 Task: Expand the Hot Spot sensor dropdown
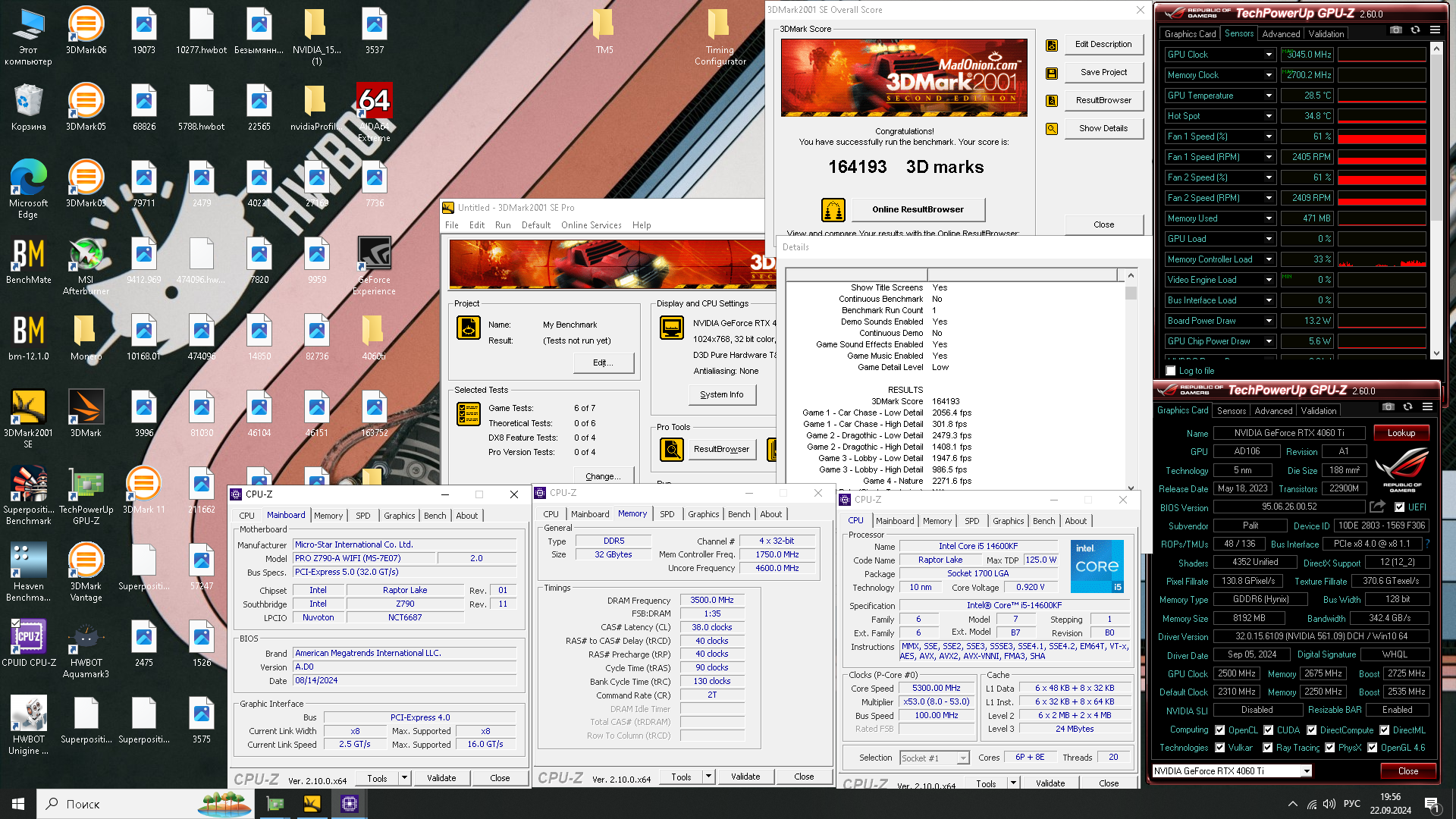(x=1269, y=116)
